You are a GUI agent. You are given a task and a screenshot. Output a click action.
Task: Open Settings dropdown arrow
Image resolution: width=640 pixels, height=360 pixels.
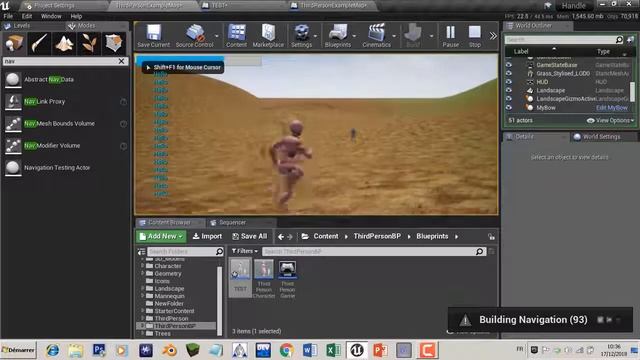coord(316,36)
